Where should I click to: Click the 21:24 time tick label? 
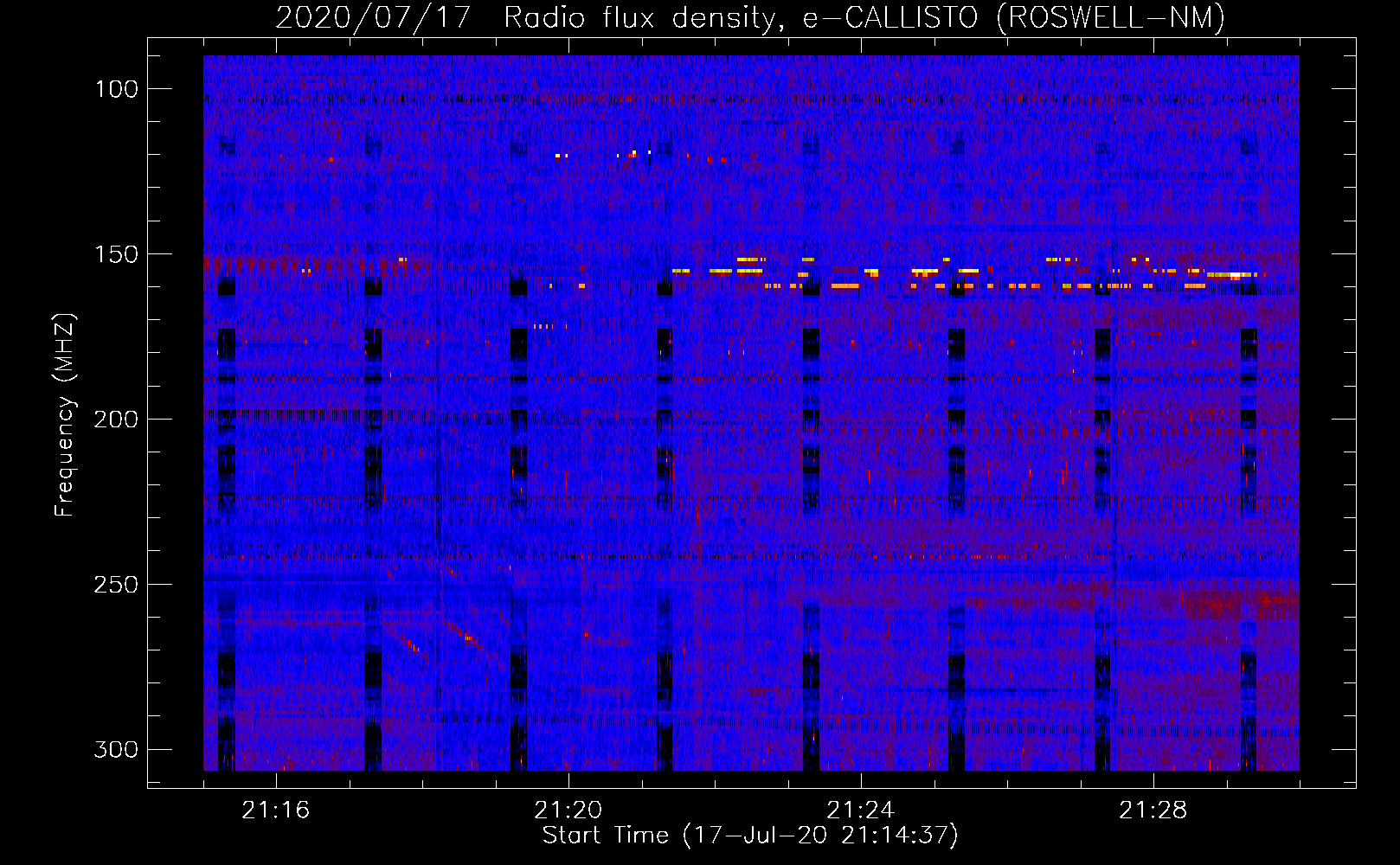(860, 811)
